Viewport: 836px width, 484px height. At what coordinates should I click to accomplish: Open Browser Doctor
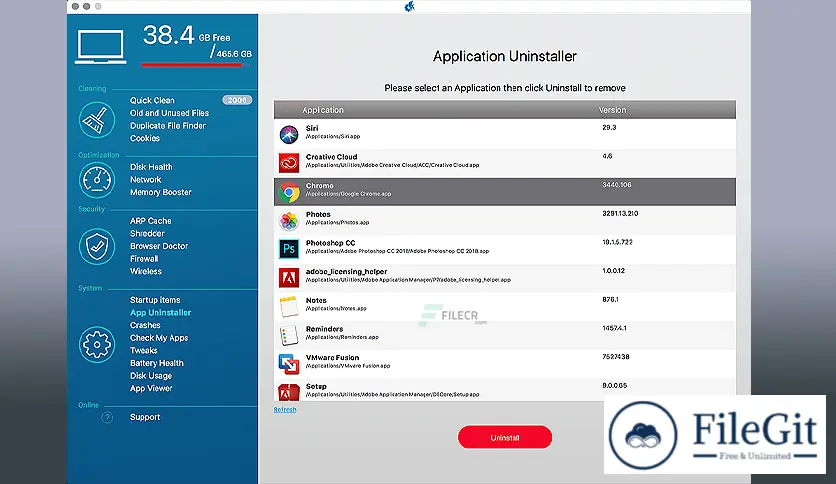coord(159,246)
